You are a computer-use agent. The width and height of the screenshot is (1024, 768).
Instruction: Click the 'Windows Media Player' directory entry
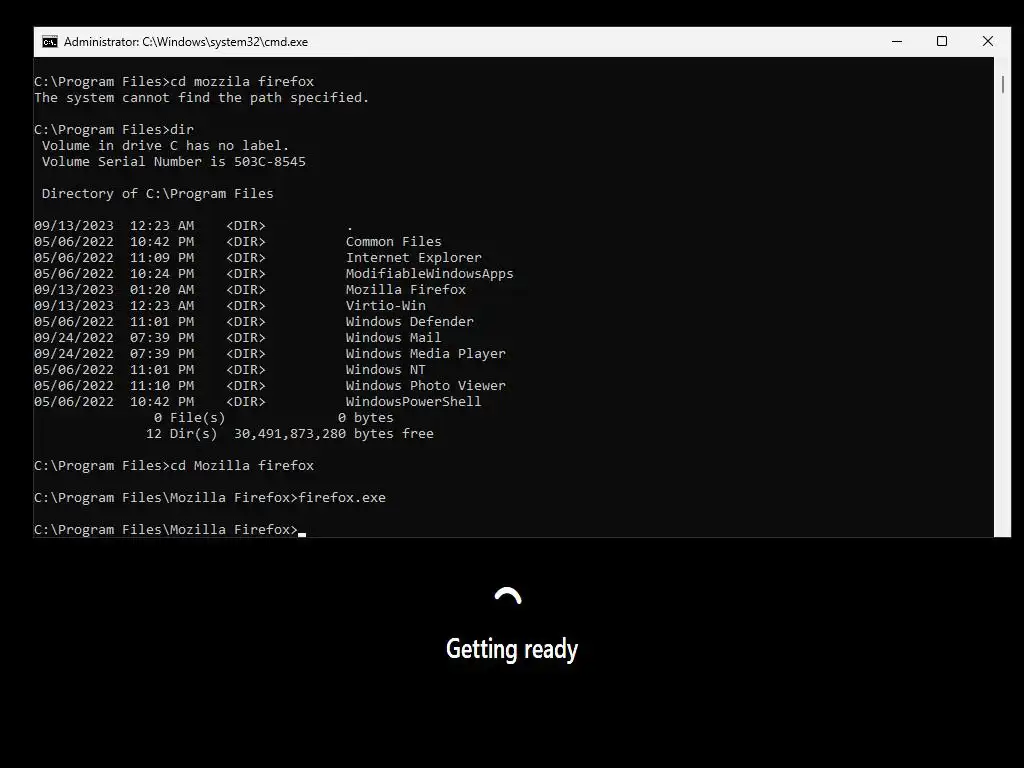(x=425, y=353)
